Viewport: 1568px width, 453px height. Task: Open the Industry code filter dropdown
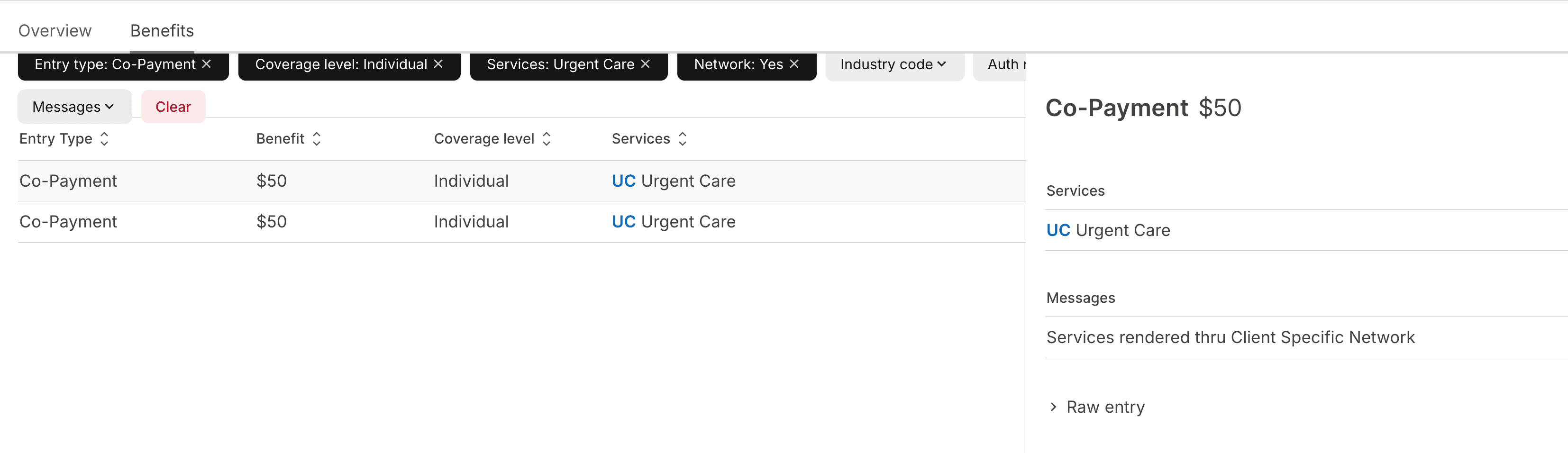[x=893, y=64]
